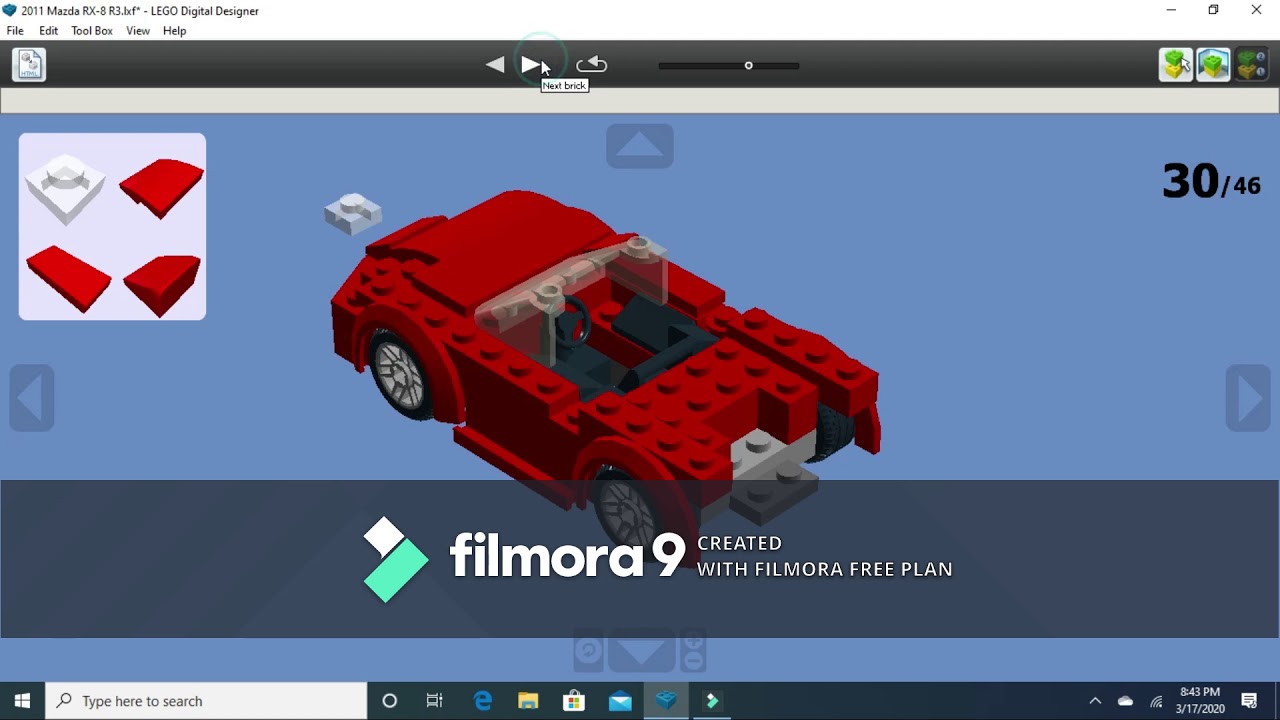
Task: Open Windows Start menu
Action: pos(22,701)
